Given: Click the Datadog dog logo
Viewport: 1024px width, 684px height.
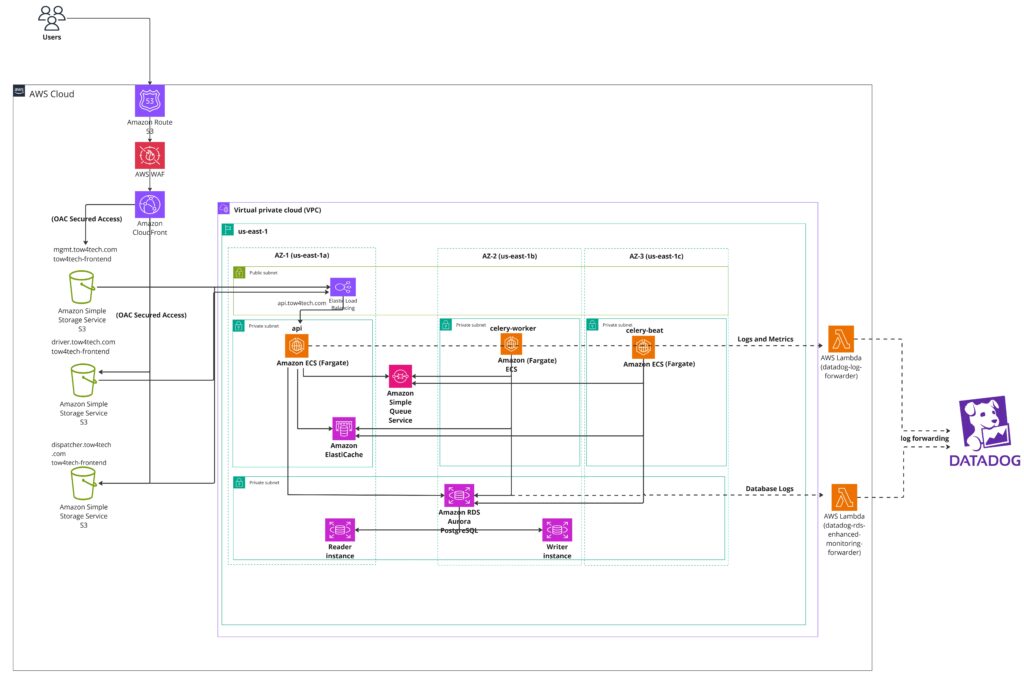Looking at the screenshot, I should pyautogui.click(x=984, y=423).
